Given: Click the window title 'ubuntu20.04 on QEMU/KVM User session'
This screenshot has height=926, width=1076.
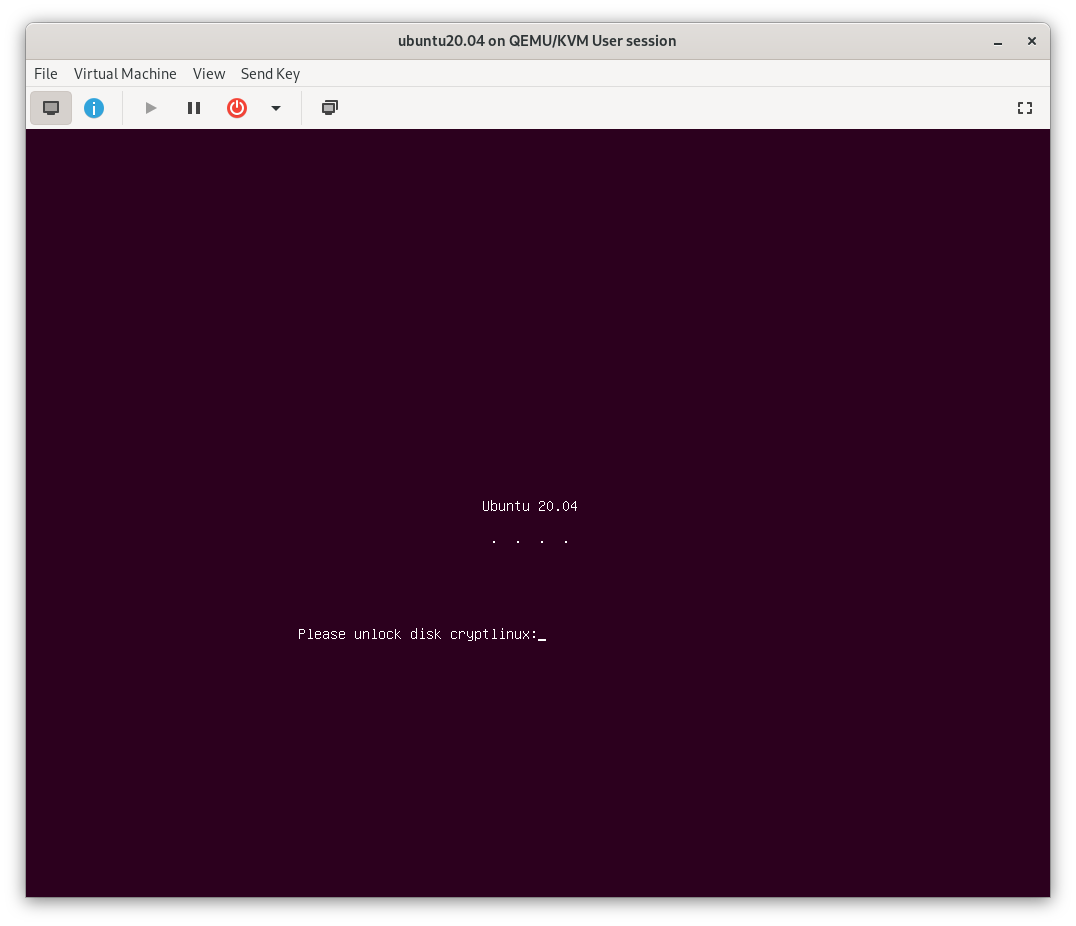Looking at the screenshot, I should click(x=537, y=41).
